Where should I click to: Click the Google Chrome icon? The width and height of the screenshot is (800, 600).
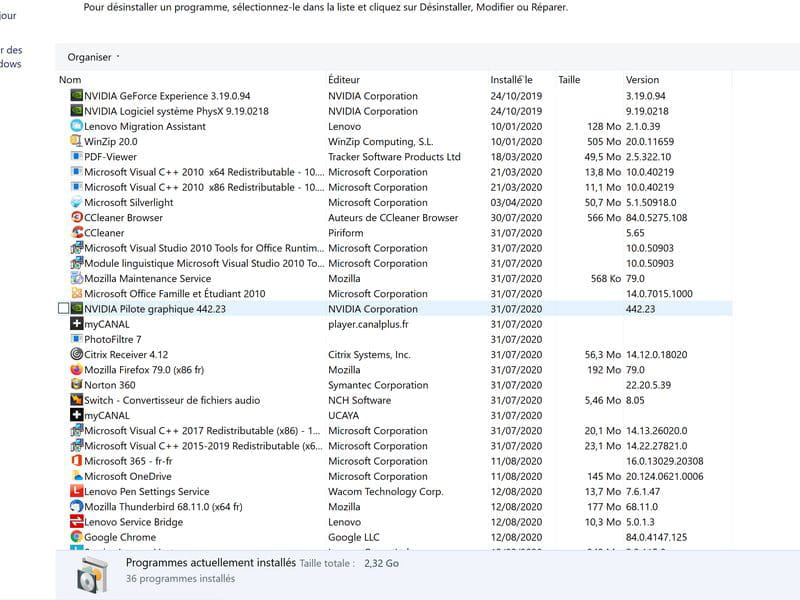point(77,537)
